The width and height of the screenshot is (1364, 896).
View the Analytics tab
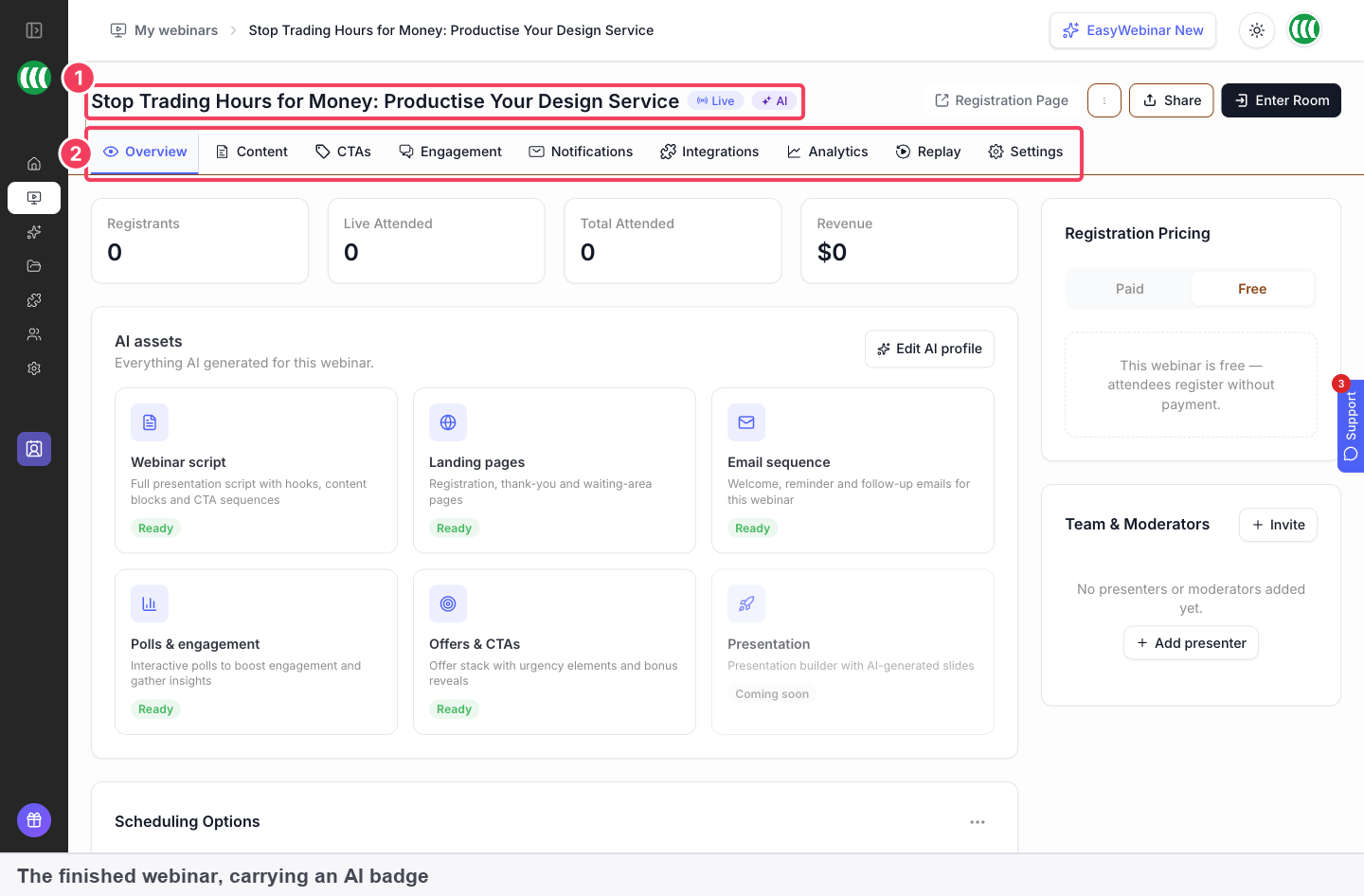(x=827, y=152)
